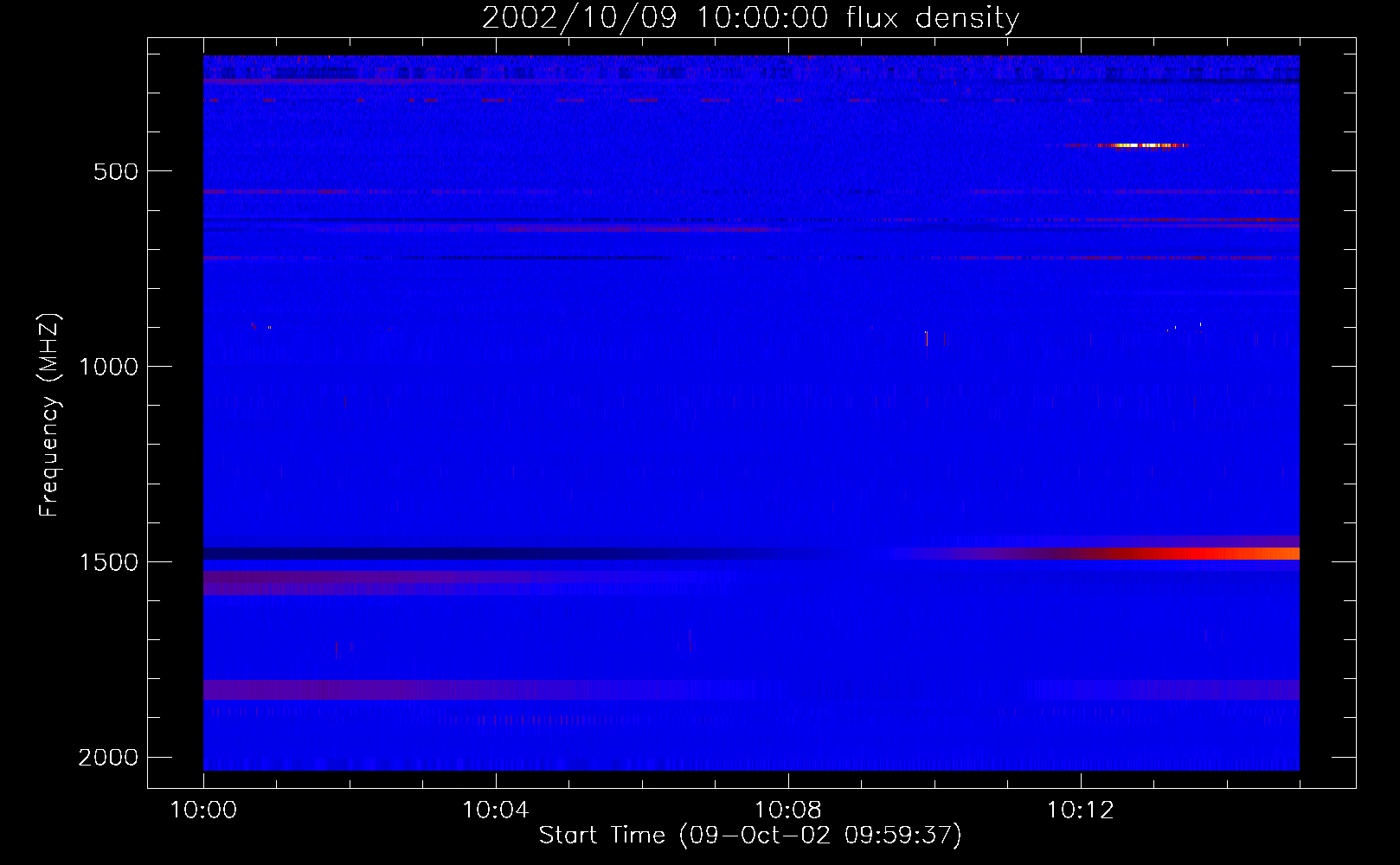Click the 10:00 time tick label
Viewport: 1400px width, 865px height.
coord(203,810)
